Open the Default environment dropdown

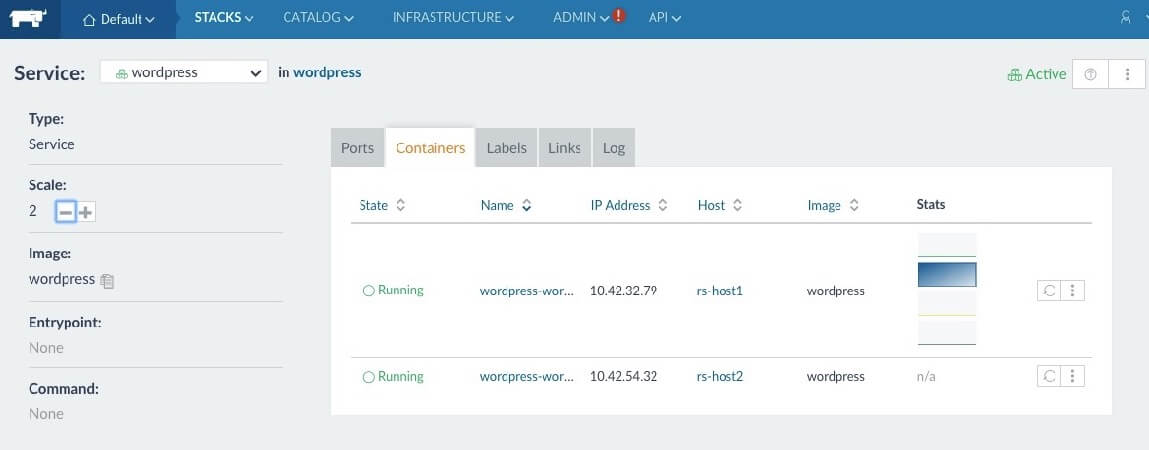(119, 19)
